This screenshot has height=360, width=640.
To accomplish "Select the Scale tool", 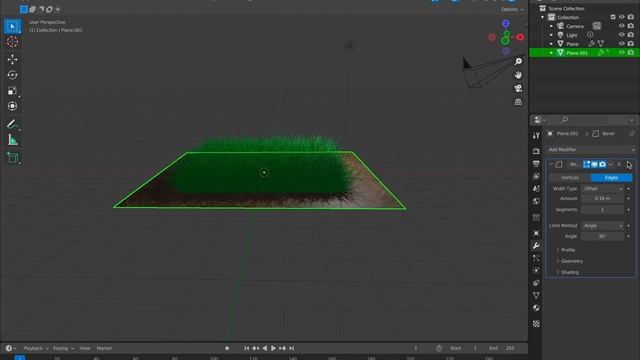I will point(12,91).
